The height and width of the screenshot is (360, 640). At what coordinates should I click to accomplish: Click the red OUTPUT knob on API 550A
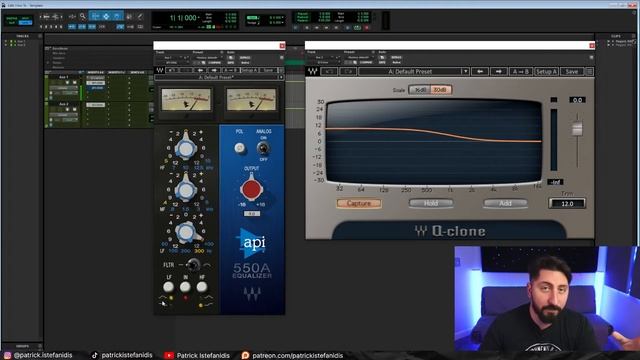(251, 188)
